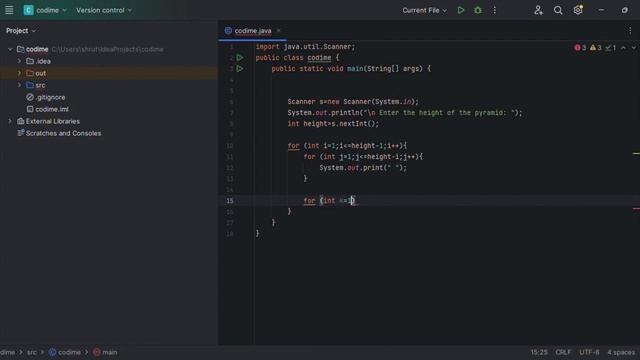Click the External Libraries icon
The height and width of the screenshot is (360, 640).
20,121
